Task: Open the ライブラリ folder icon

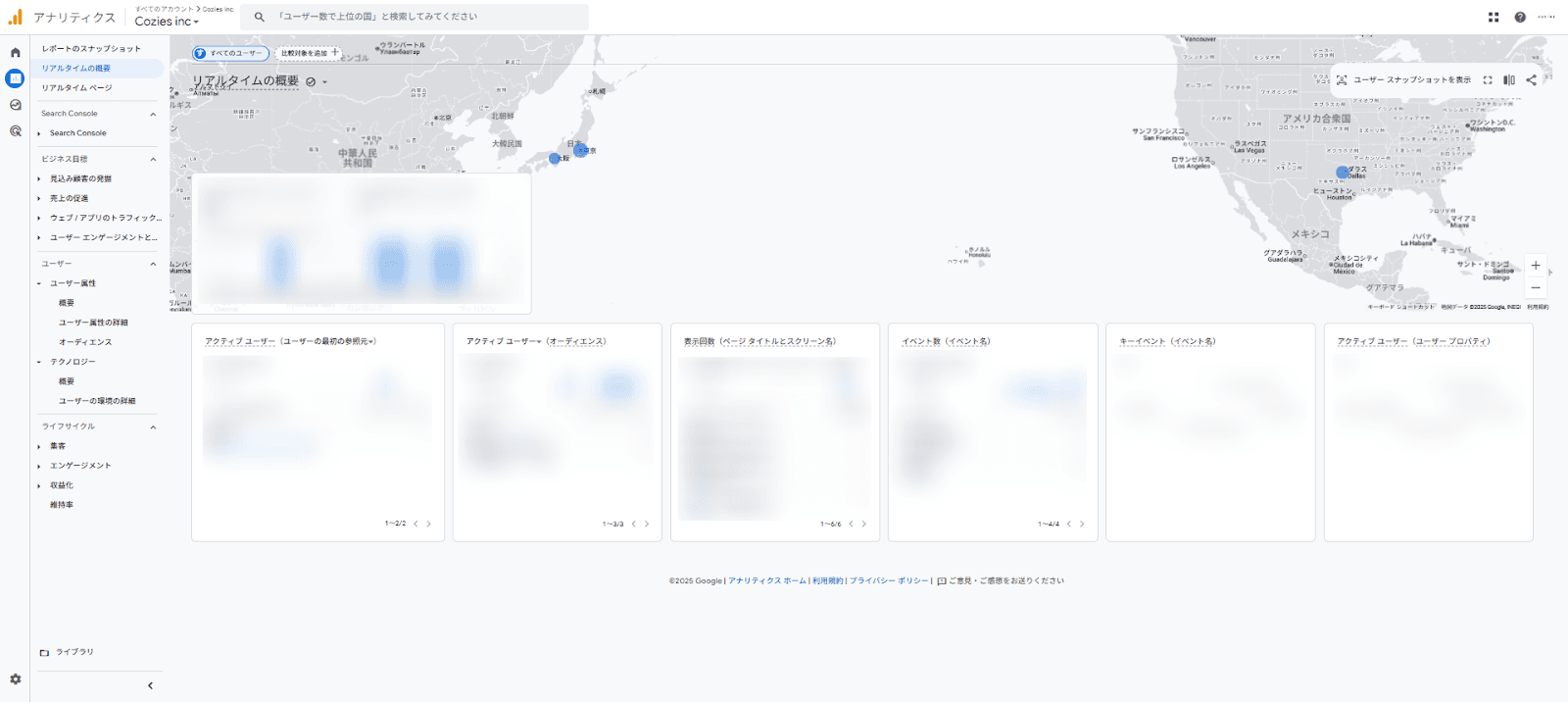Action: [x=44, y=652]
